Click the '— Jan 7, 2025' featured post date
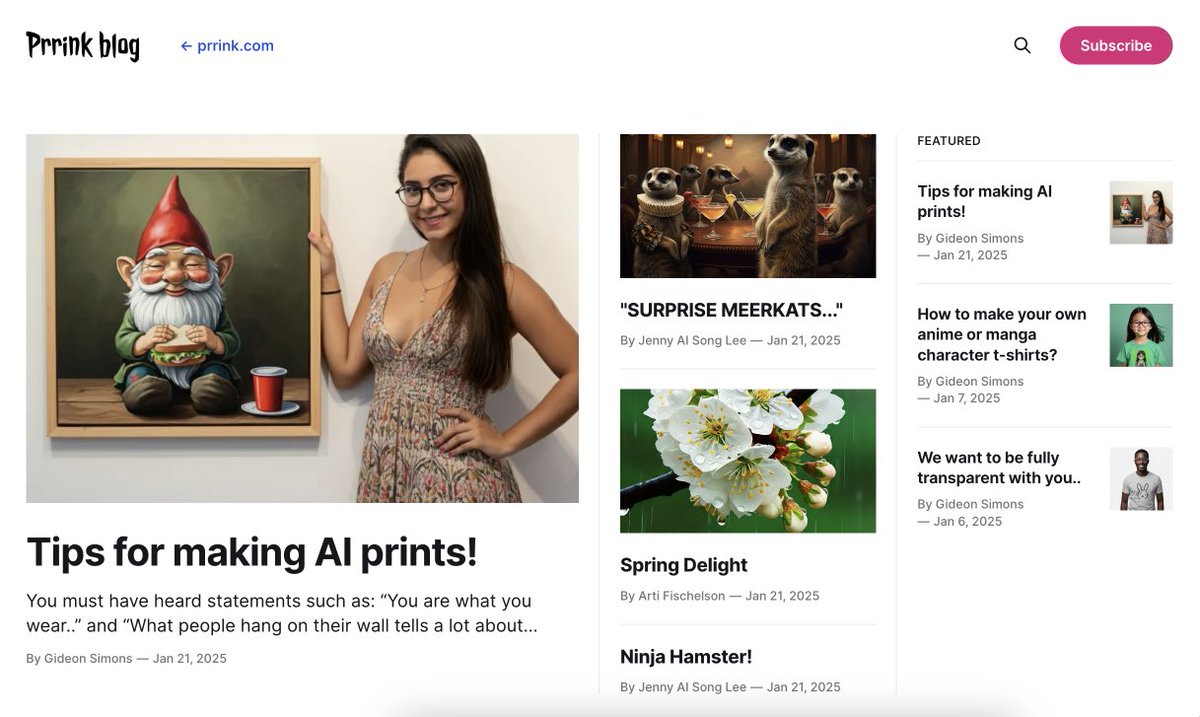Viewport: 1200px width, 717px height. (x=959, y=398)
